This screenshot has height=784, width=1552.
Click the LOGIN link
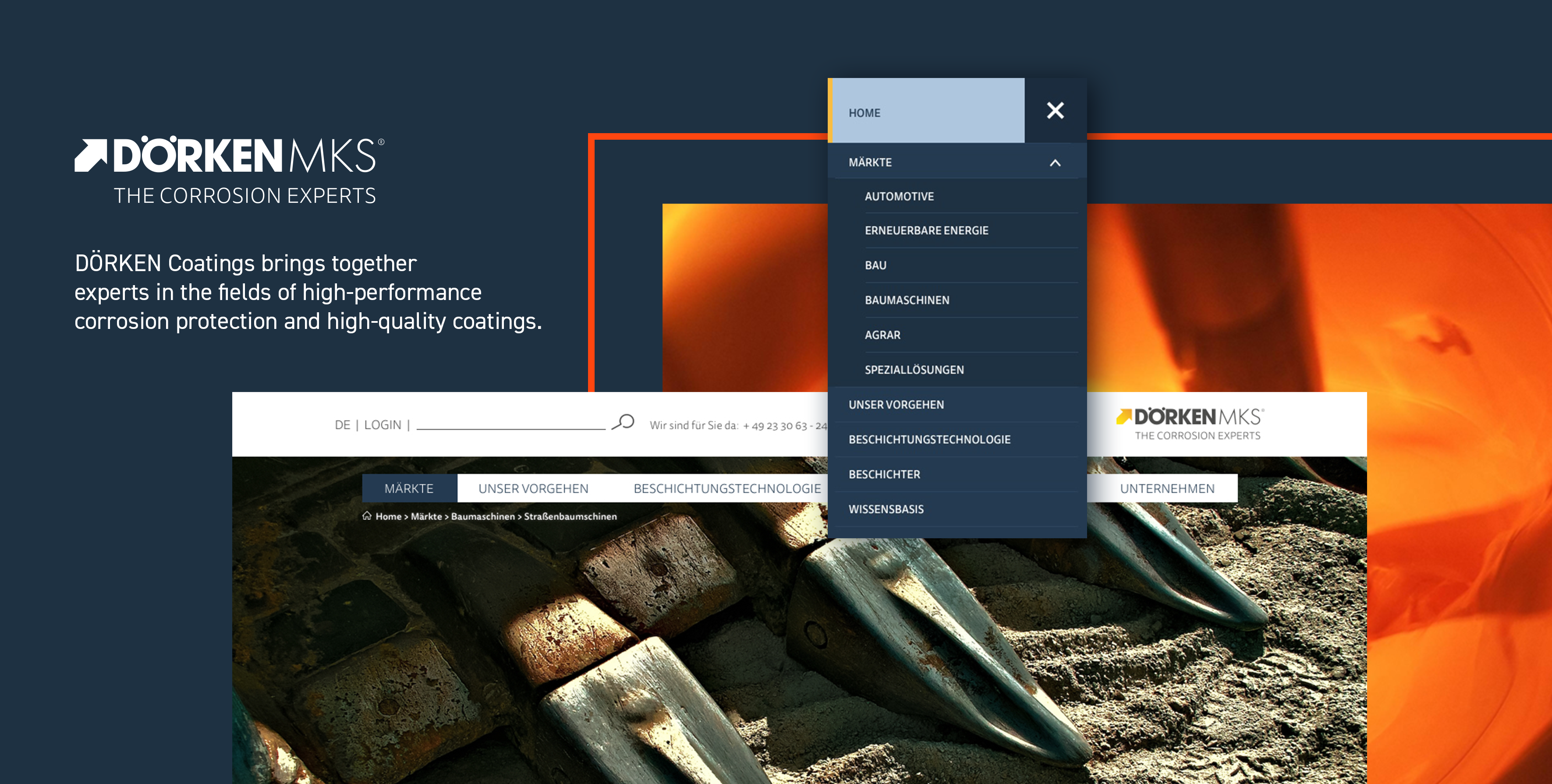point(383,425)
